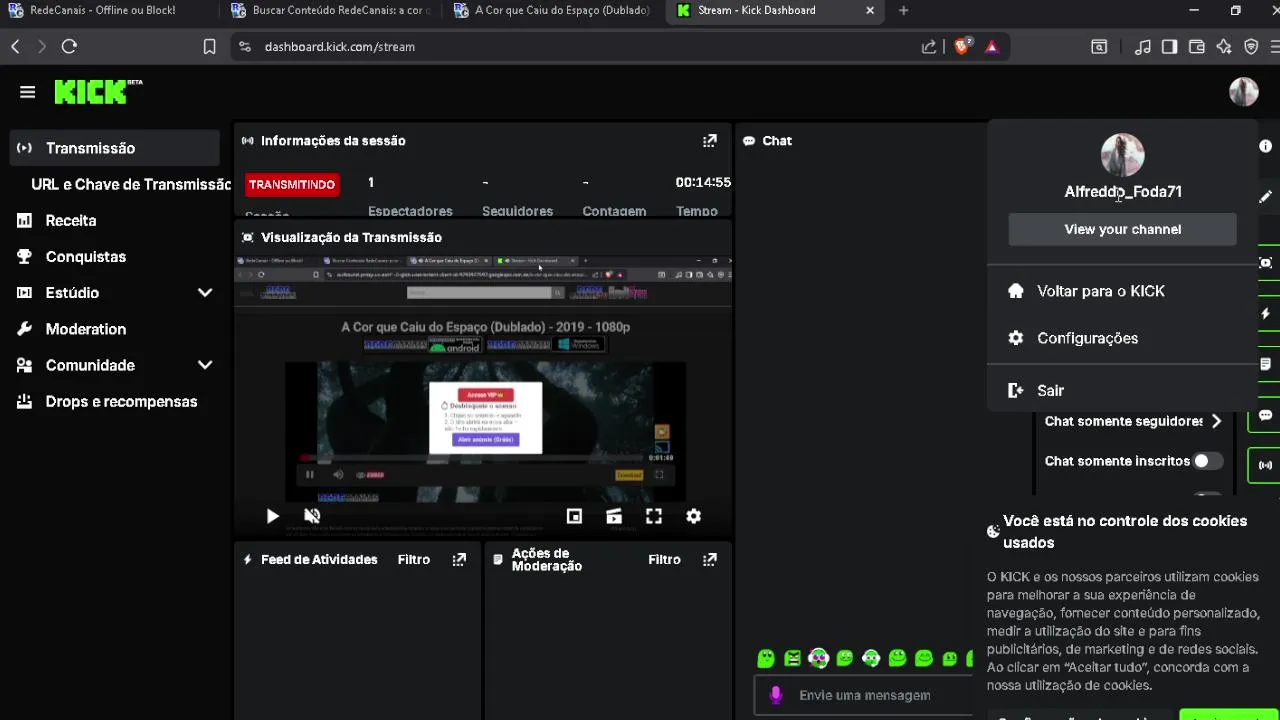Make the stream preview fullscreen
The width and height of the screenshot is (1280, 720).
click(x=654, y=516)
